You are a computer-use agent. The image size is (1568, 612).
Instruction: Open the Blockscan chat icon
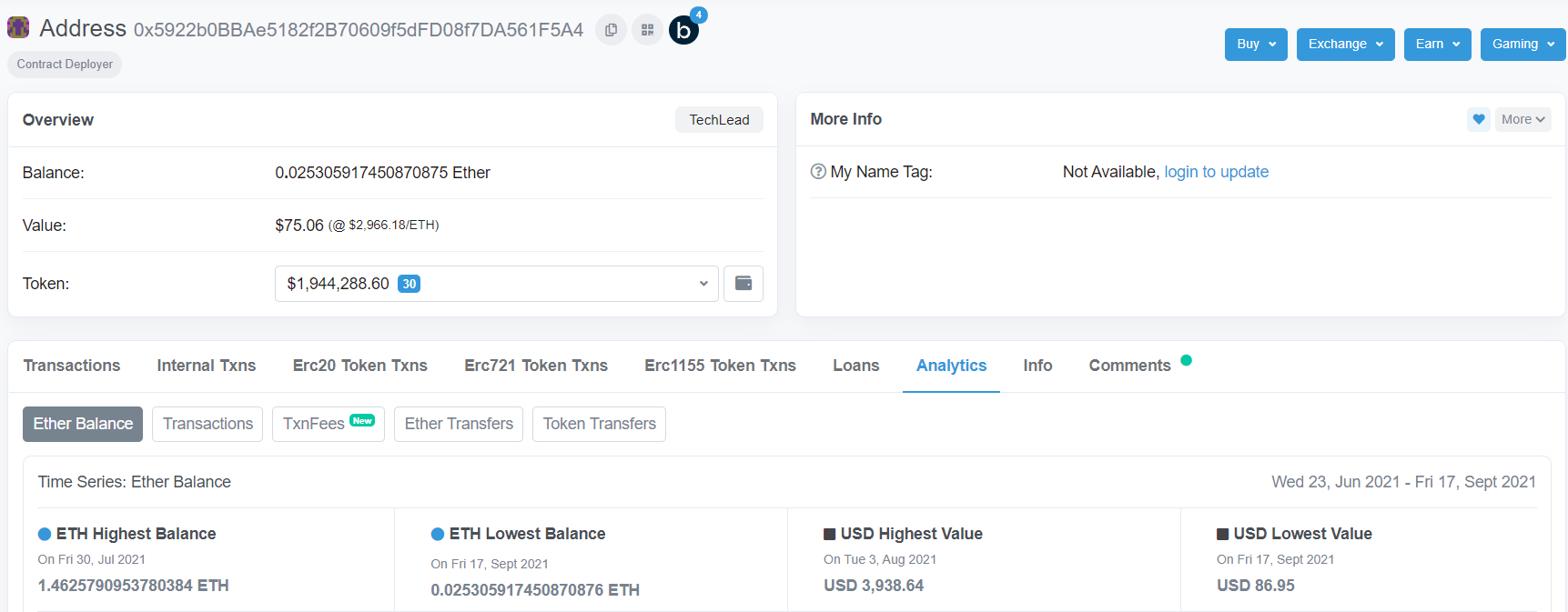coord(683,30)
